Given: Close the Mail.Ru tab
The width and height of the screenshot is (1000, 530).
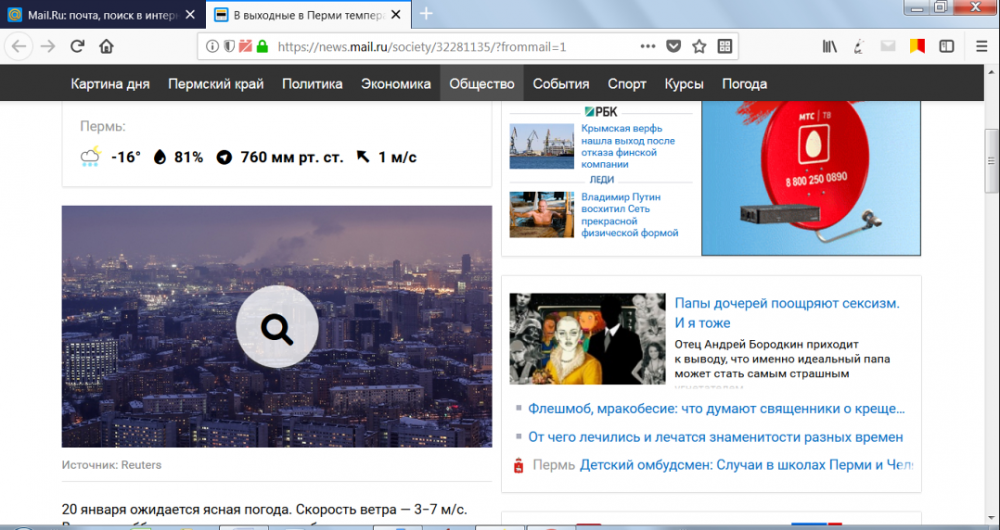Looking at the screenshot, I should coord(190,15).
